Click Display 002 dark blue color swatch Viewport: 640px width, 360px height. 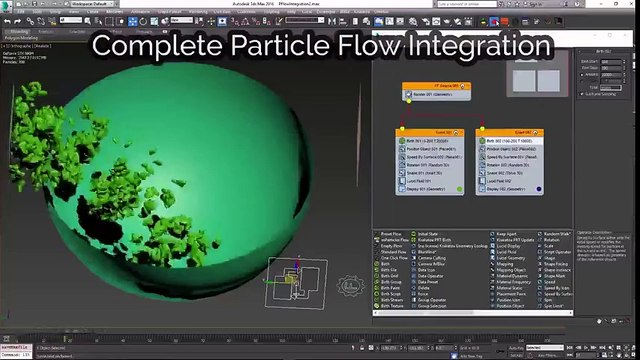(539, 189)
